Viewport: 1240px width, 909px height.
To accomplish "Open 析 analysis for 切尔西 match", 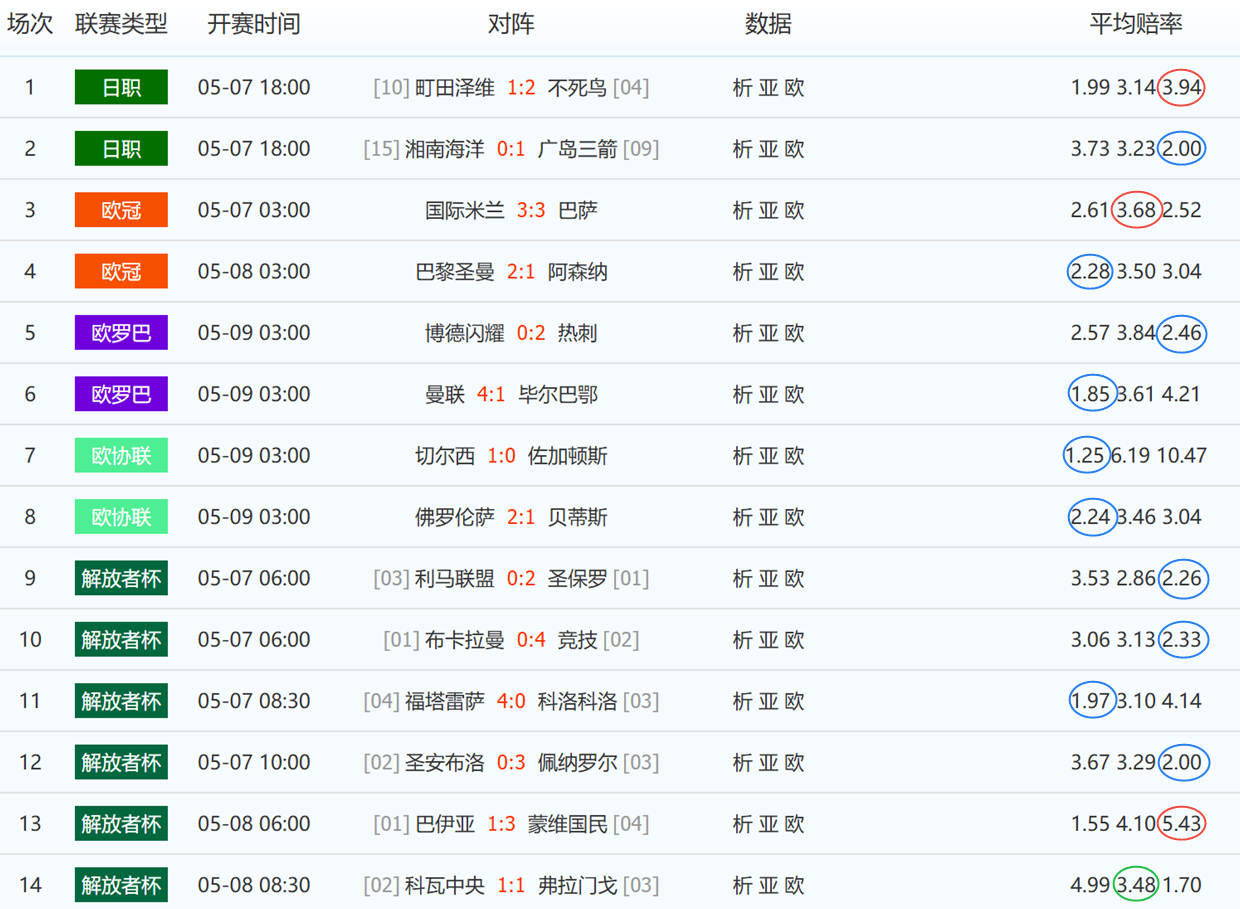I will pos(742,456).
